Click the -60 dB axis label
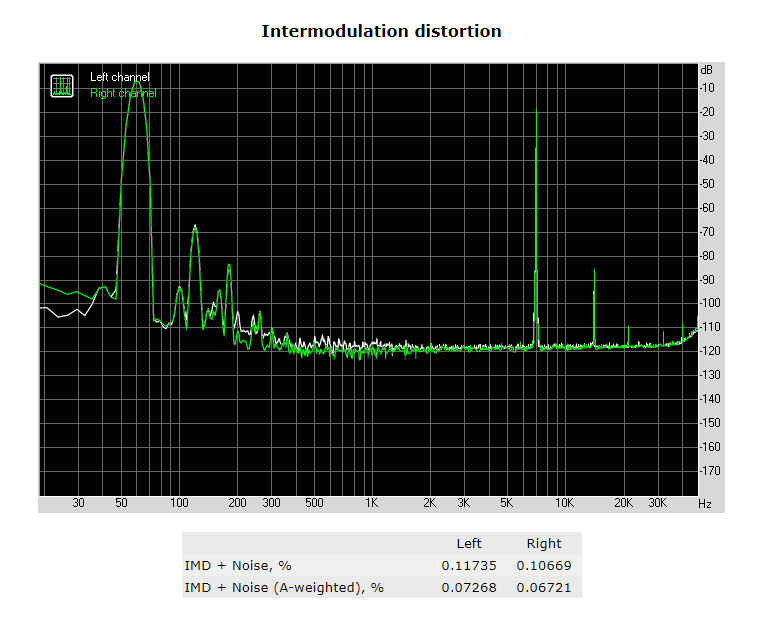The image size is (773, 641). tap(707, 208)
